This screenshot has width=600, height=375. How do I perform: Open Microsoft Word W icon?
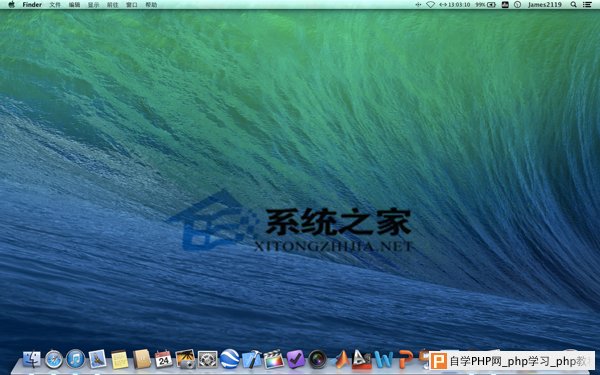384,359
